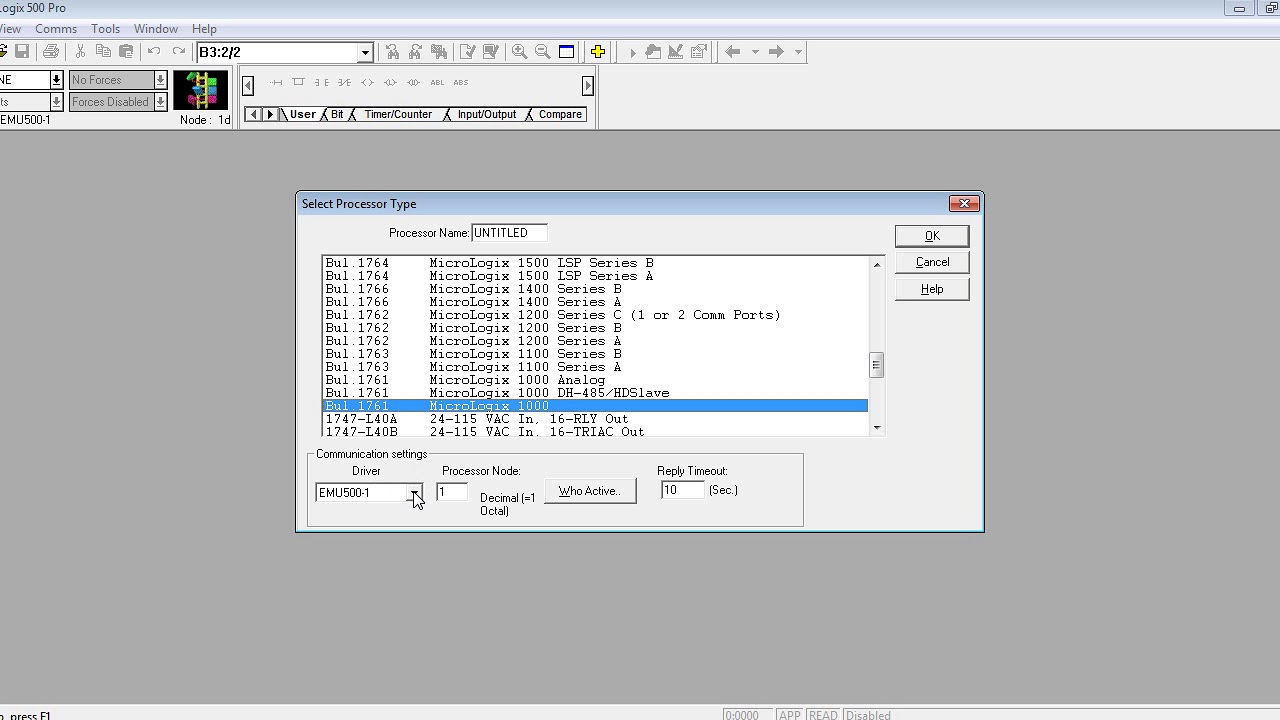This screenshot has width=1280, height=720.
Task: Click the dialog Help button
Action: coord(932,289)
